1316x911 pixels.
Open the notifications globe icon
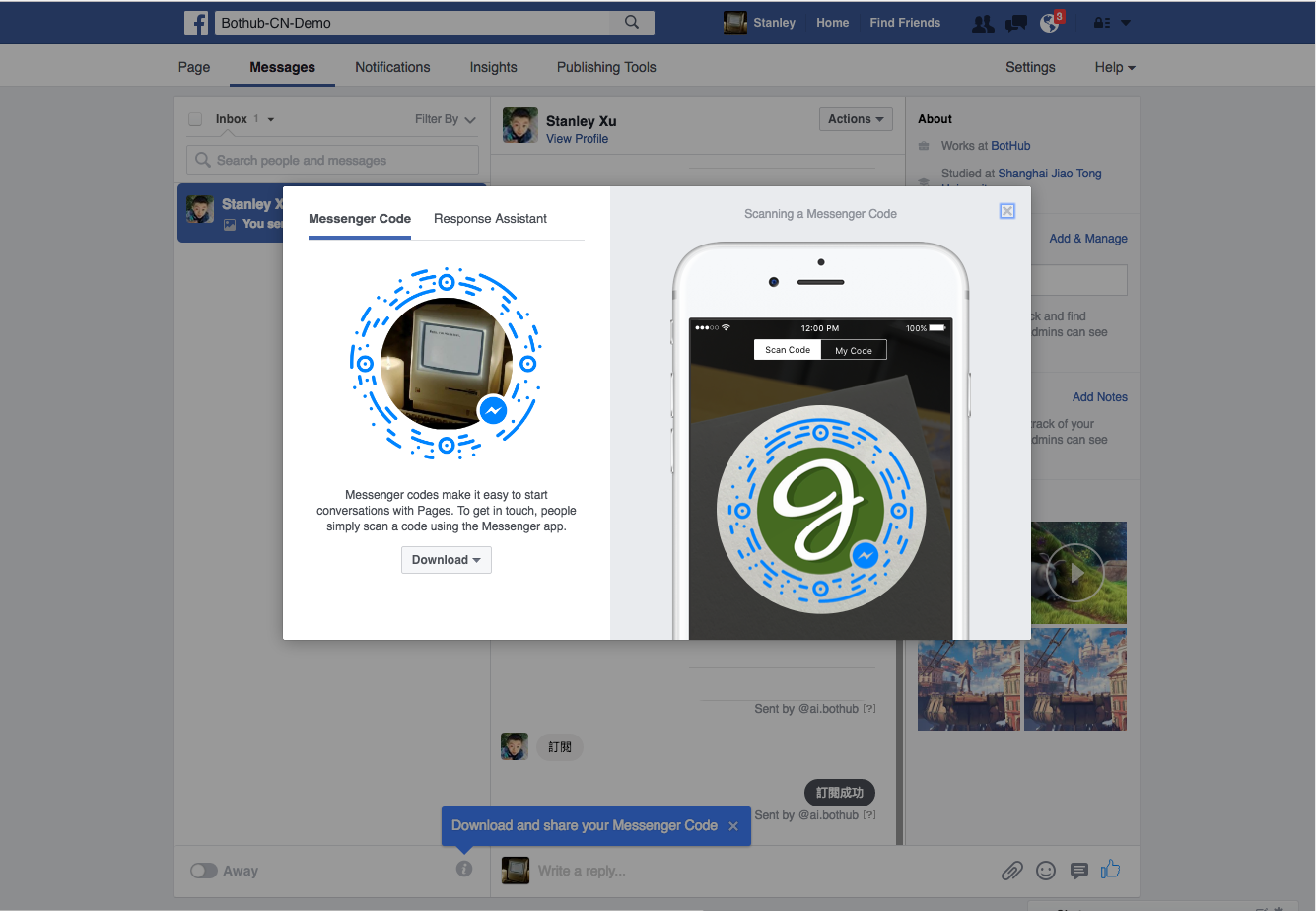(x=1049, y=23)
